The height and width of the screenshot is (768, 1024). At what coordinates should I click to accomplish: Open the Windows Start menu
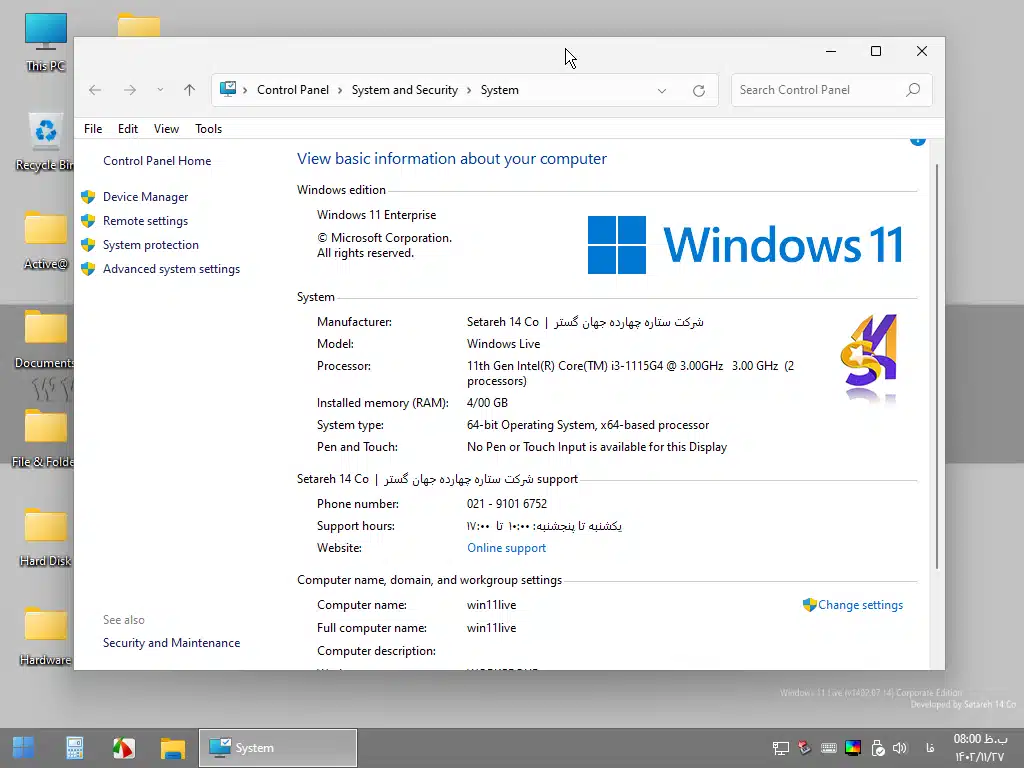point(23,748)
